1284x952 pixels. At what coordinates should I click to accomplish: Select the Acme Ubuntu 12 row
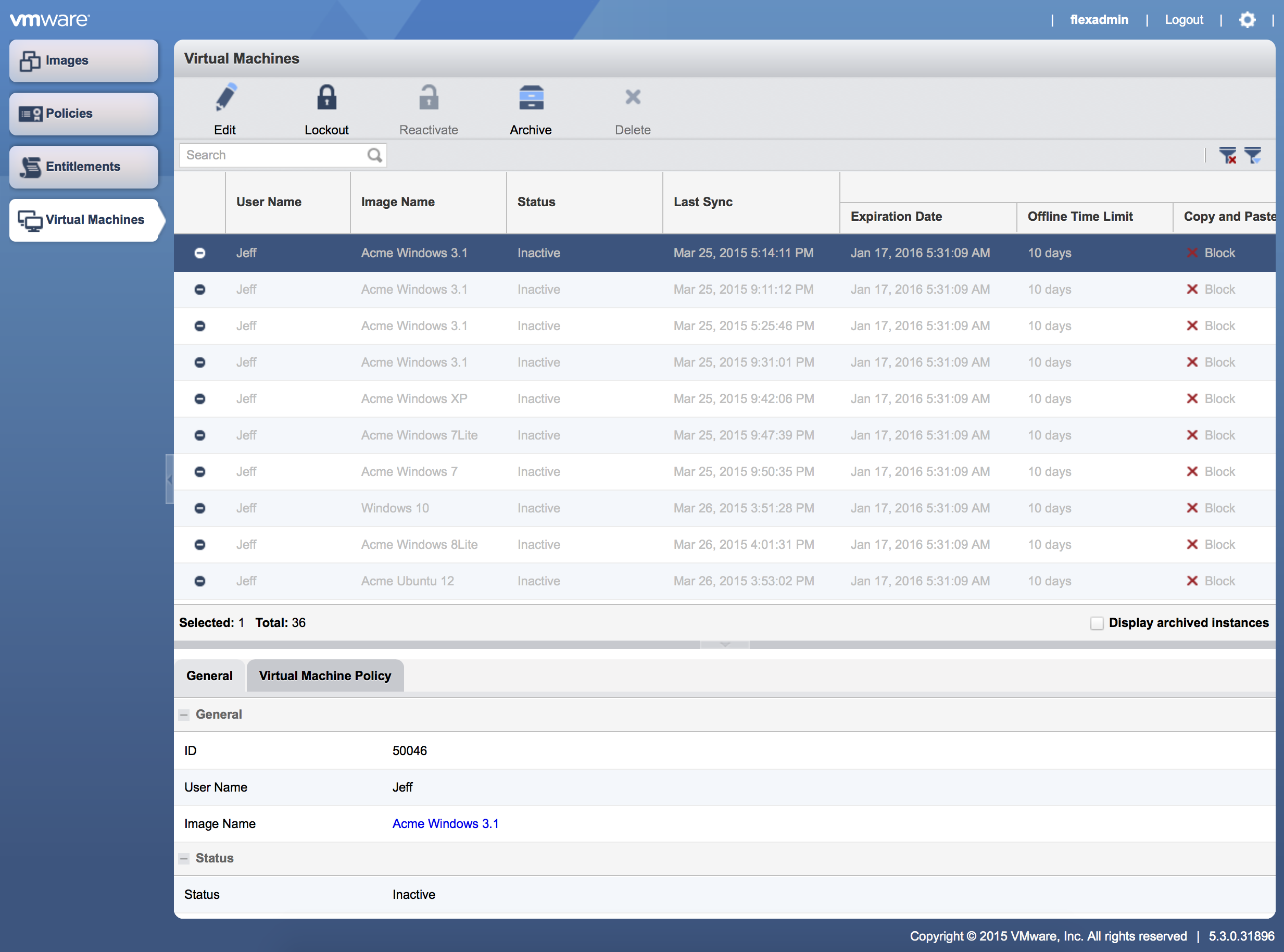(725, 581)
